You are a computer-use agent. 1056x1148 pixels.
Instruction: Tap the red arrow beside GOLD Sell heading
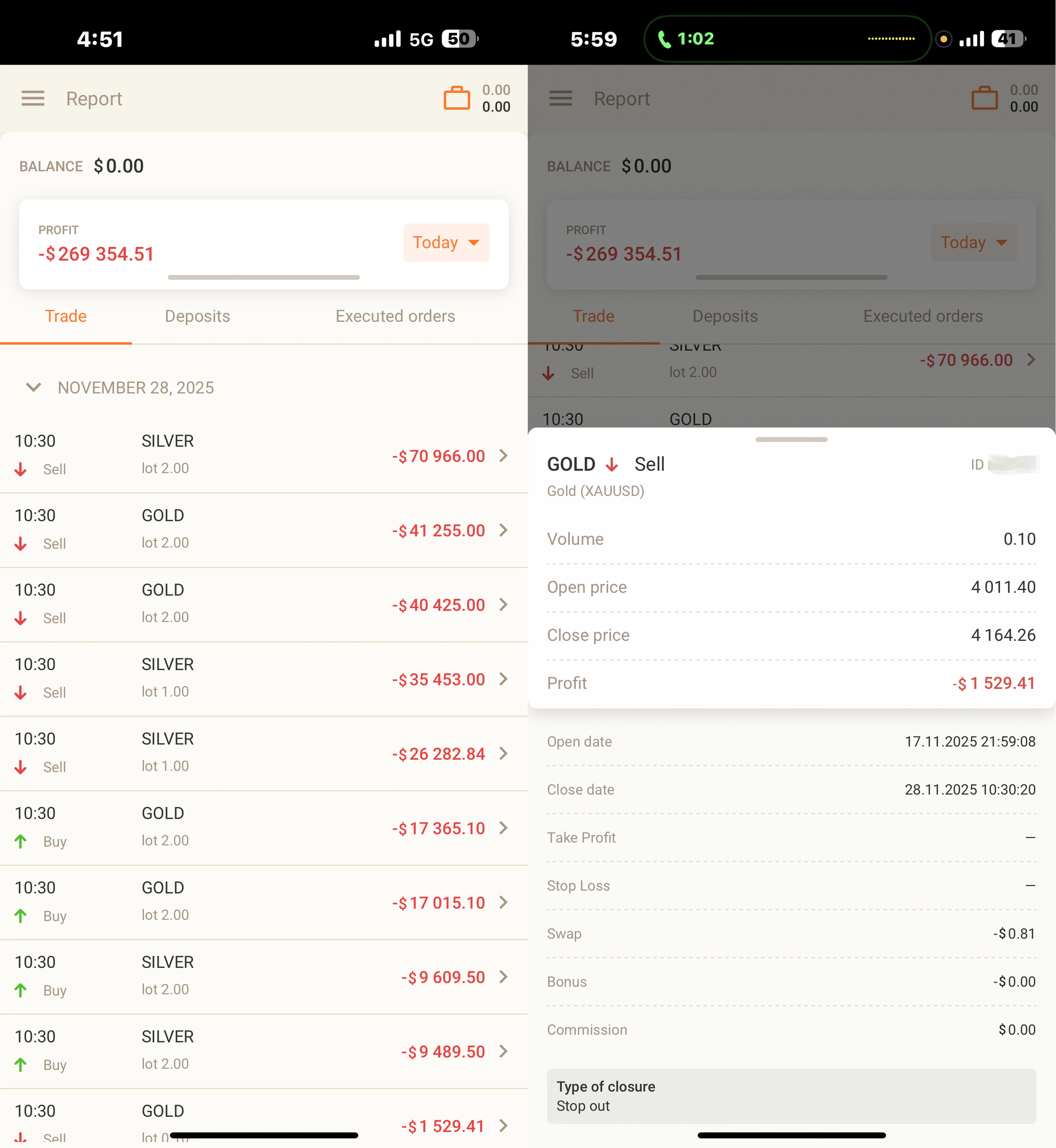point(611,464)
